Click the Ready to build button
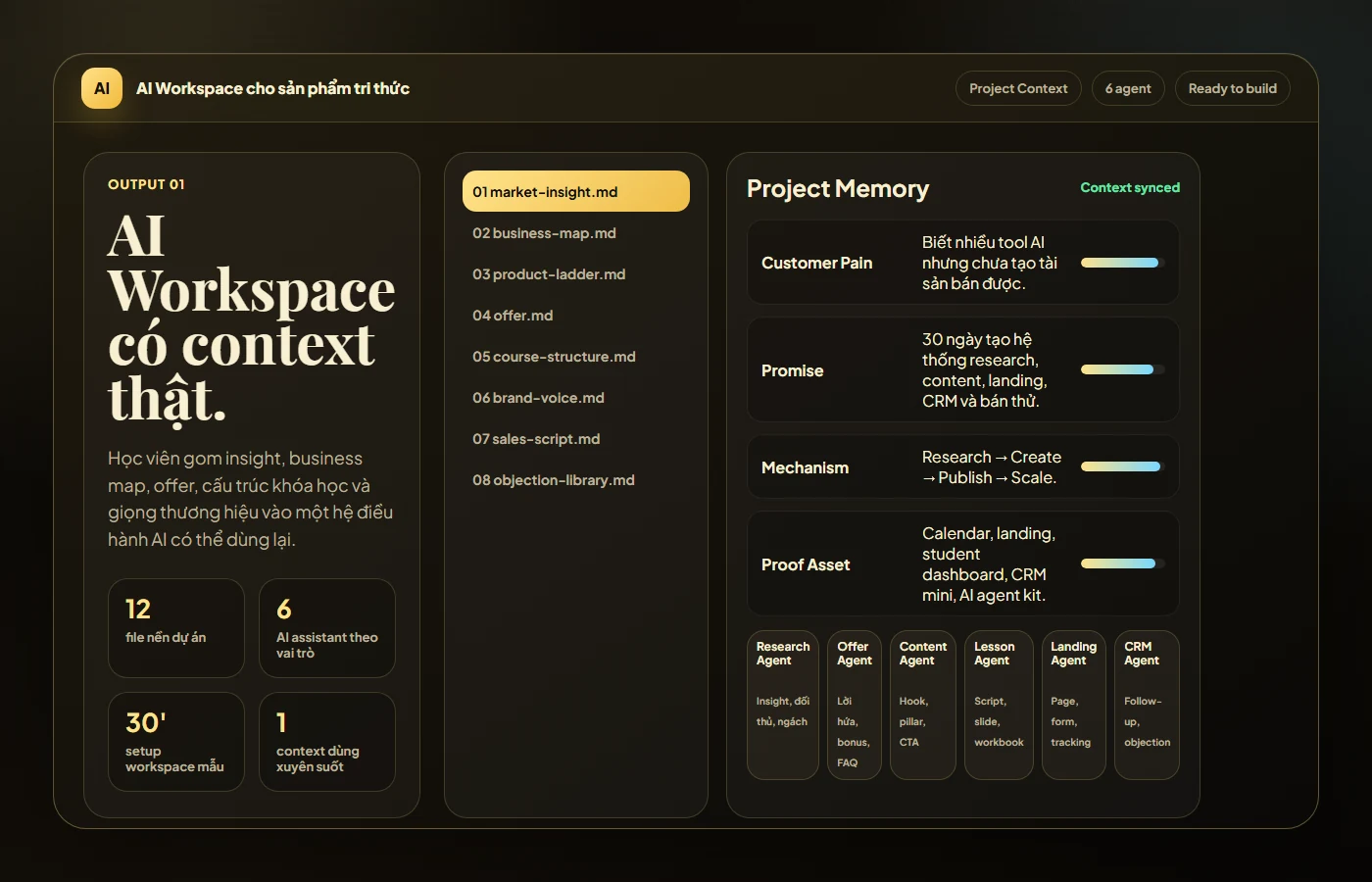Screen dimensions: 1372x882 click(1233, 88)
